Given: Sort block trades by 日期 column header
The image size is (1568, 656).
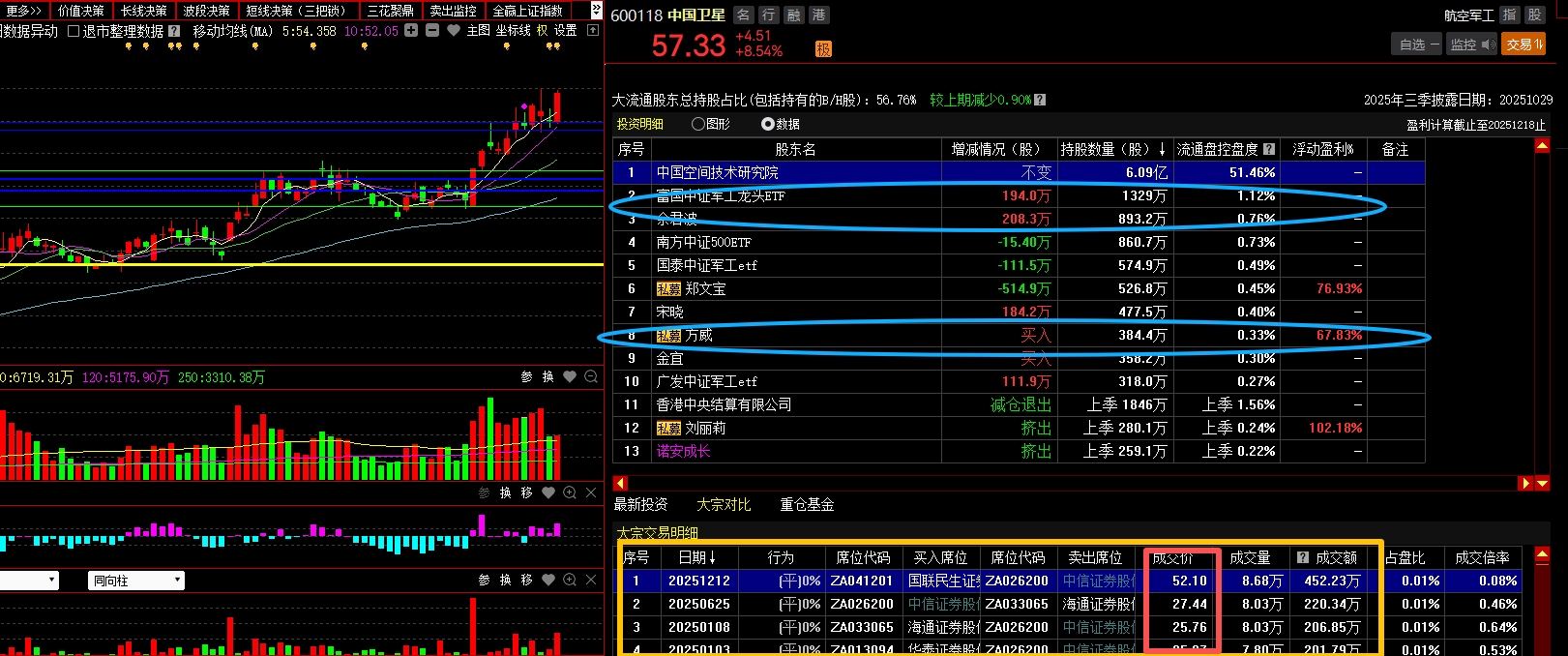Looking at the screenshot, I should (x=698, y=558).
